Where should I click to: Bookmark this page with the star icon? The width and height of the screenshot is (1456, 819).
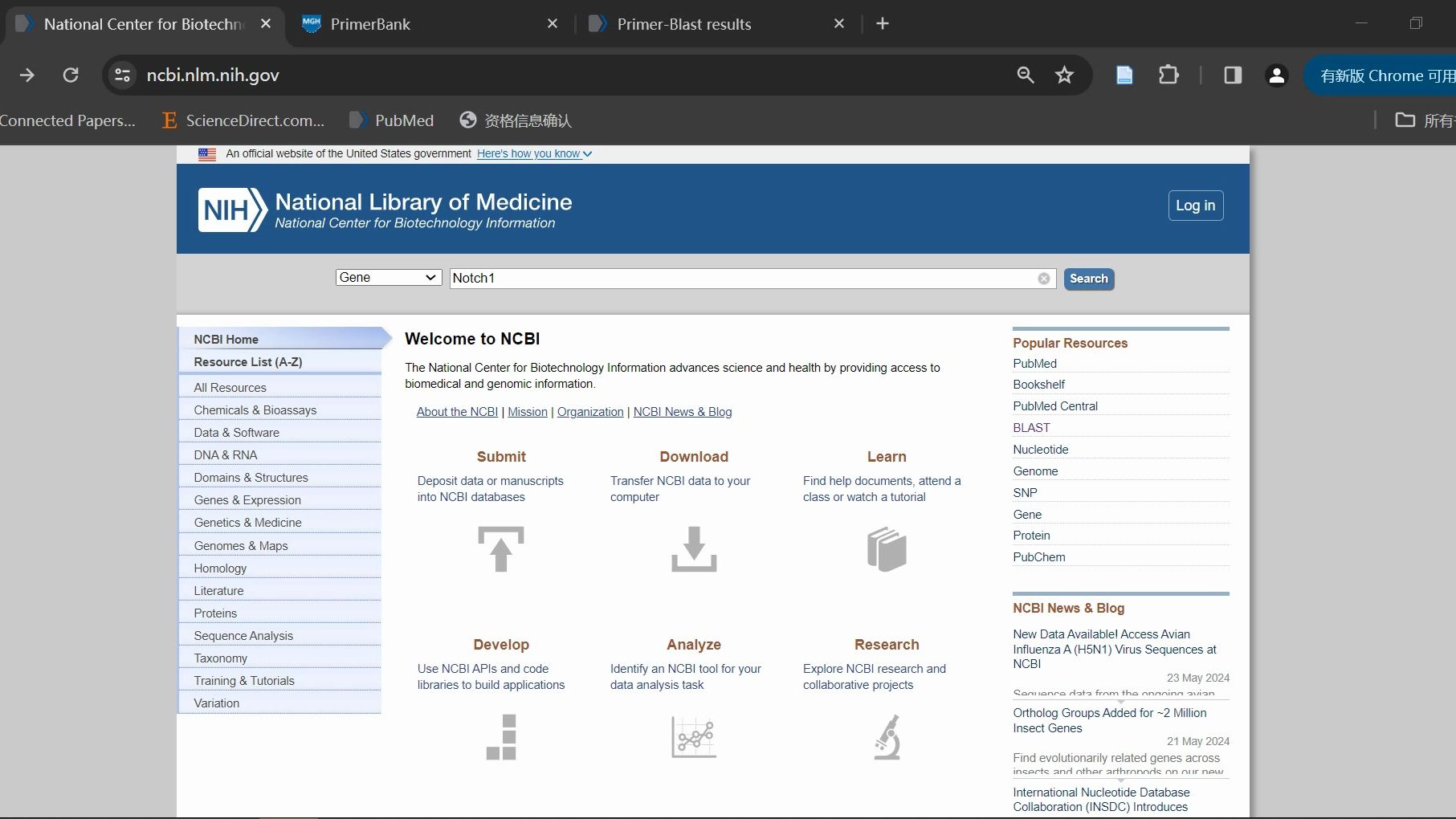(1064, 75)
